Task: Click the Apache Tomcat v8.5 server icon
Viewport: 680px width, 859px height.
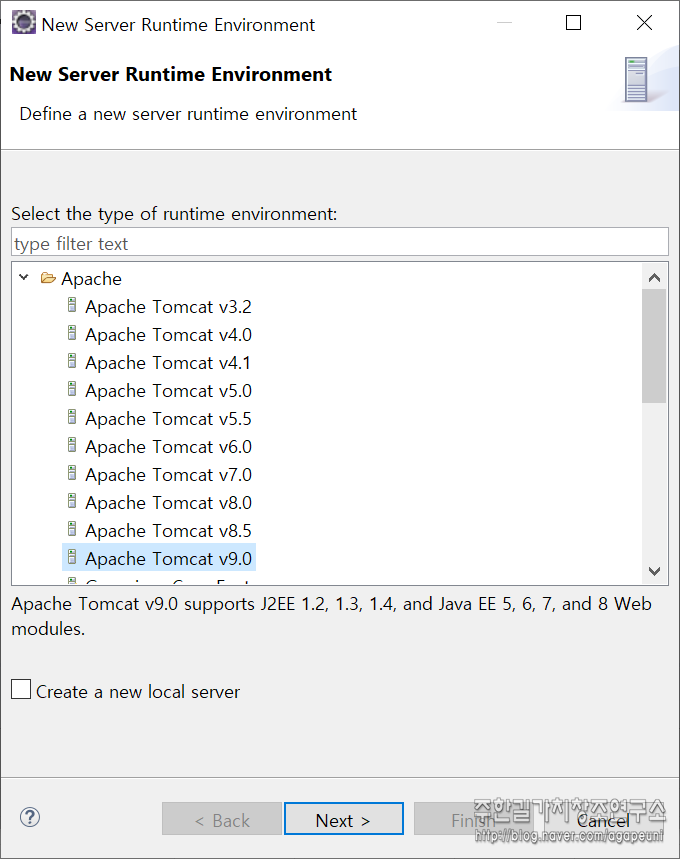Action: [72, 529]
